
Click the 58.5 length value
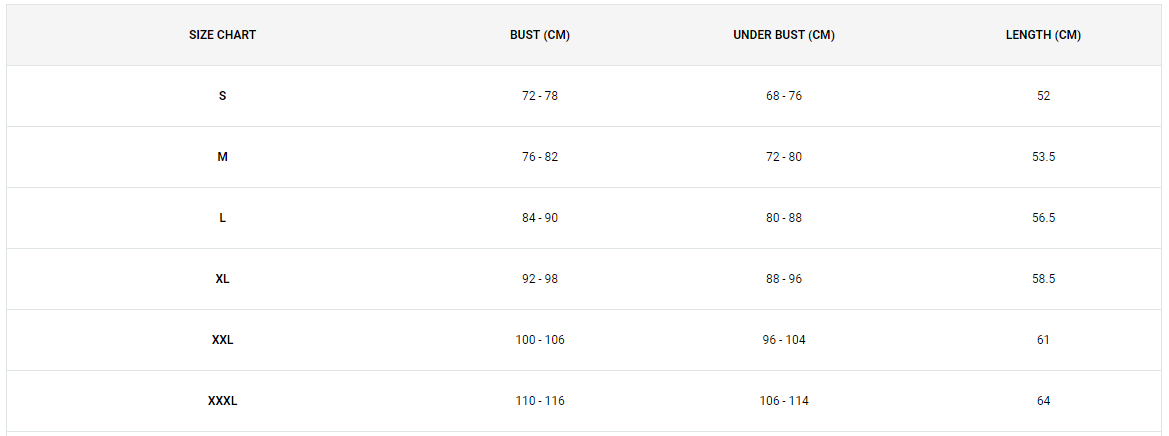(x=1043, y=279)
